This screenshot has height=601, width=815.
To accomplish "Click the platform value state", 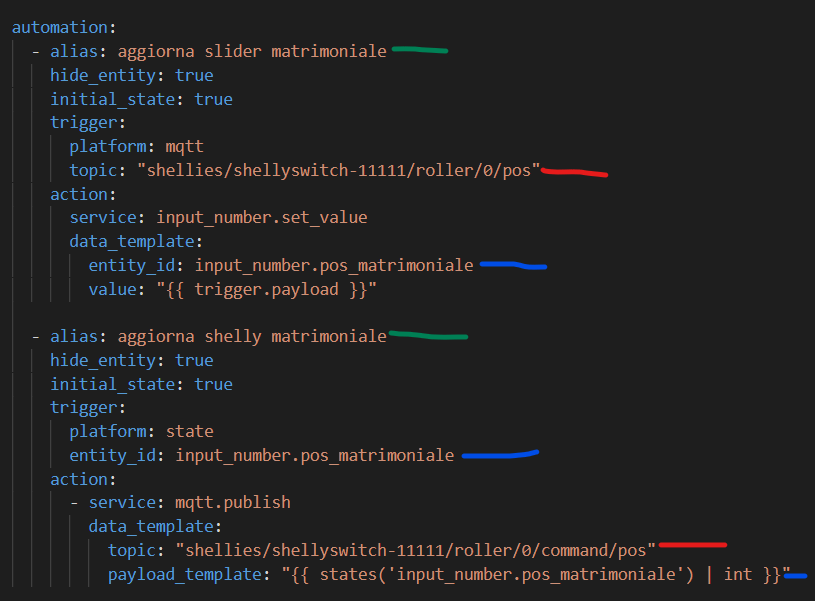I will (x=189, y=432).
